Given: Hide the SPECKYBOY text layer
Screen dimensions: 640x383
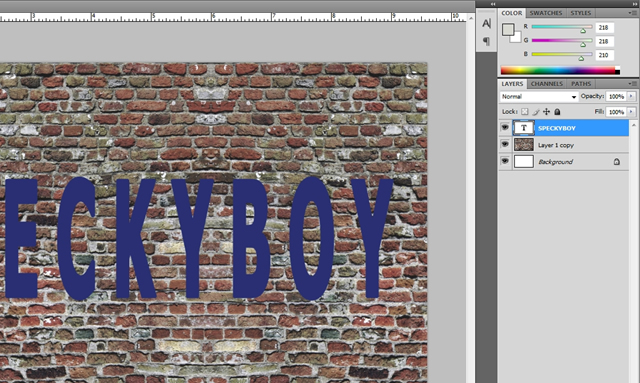Looking at the screenshot, I should click(x=505, y=128).
